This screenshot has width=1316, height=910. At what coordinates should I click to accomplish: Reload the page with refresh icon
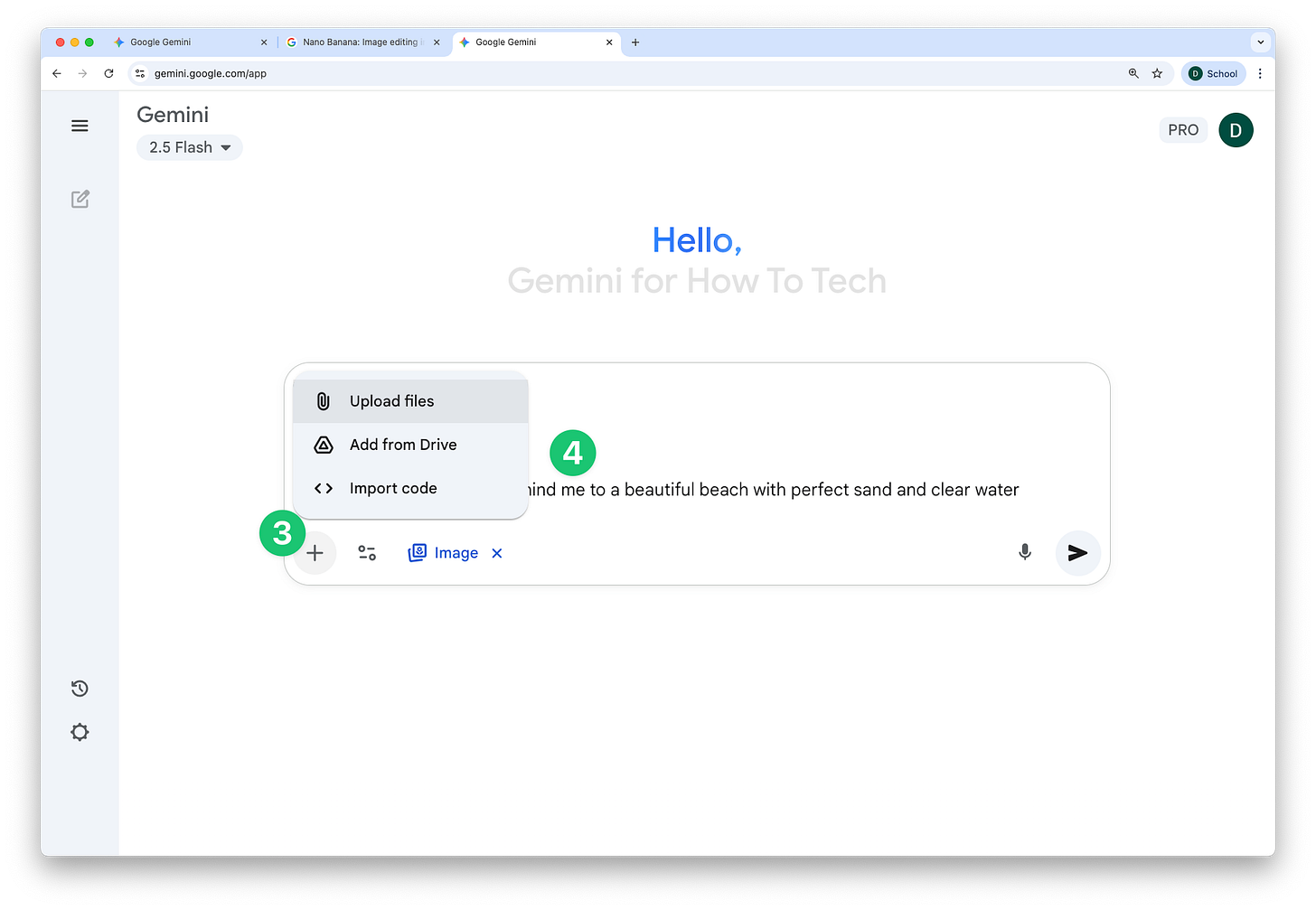click(x=108, y=73)
